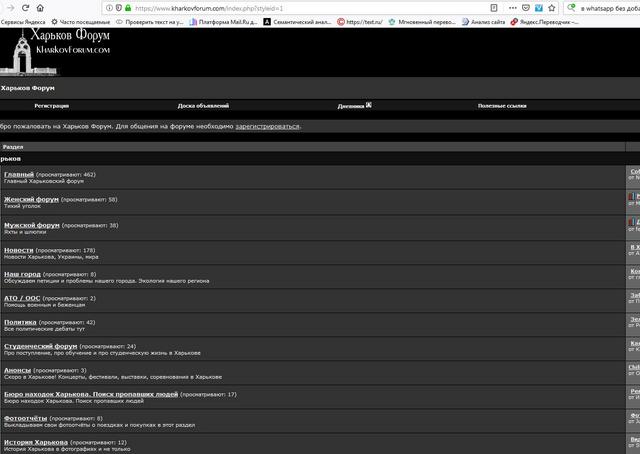Open the Новости section
640x454 pixels.
tap(19, 250)
